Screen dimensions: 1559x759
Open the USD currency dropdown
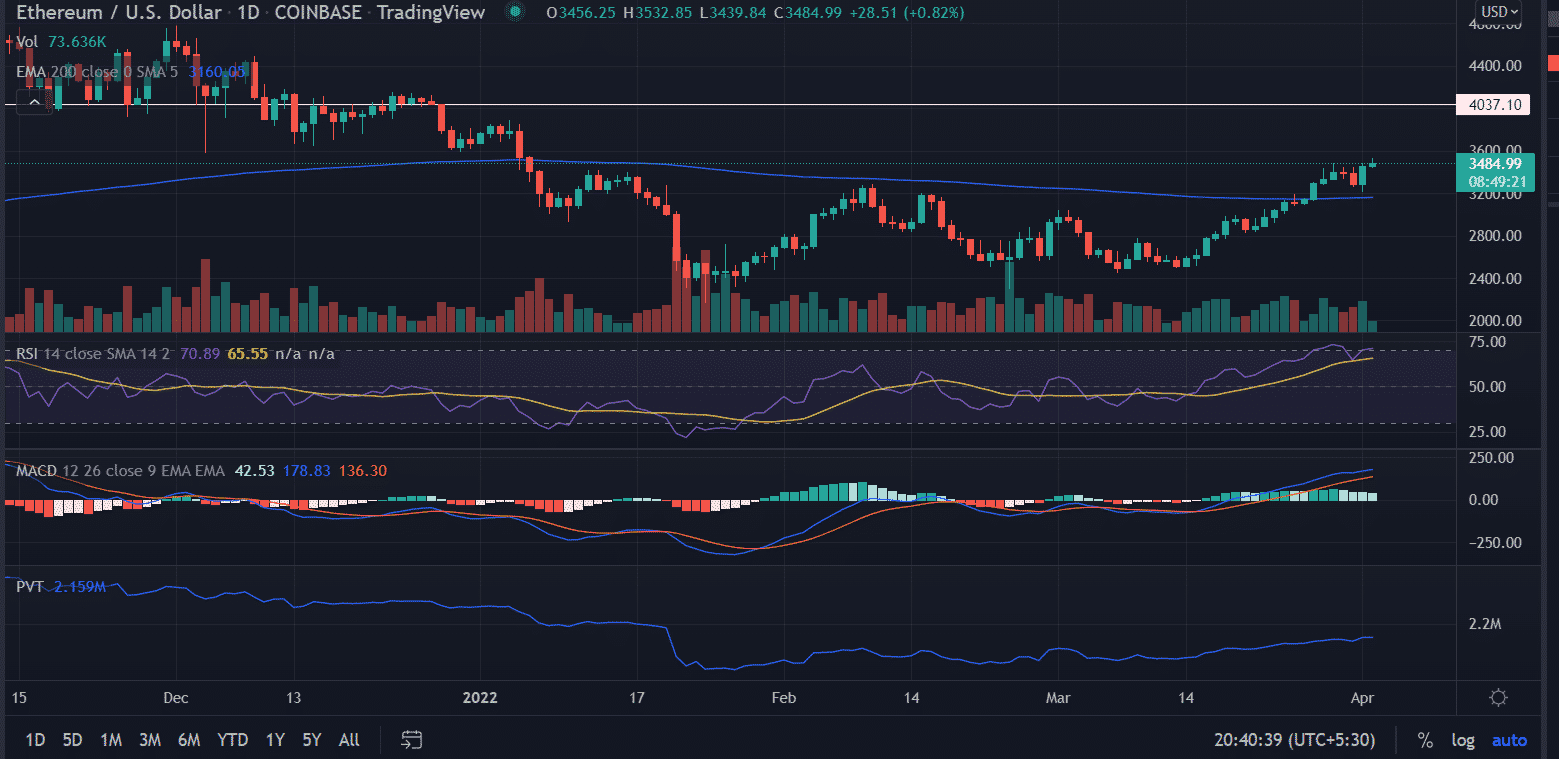tap(1500, 12)
